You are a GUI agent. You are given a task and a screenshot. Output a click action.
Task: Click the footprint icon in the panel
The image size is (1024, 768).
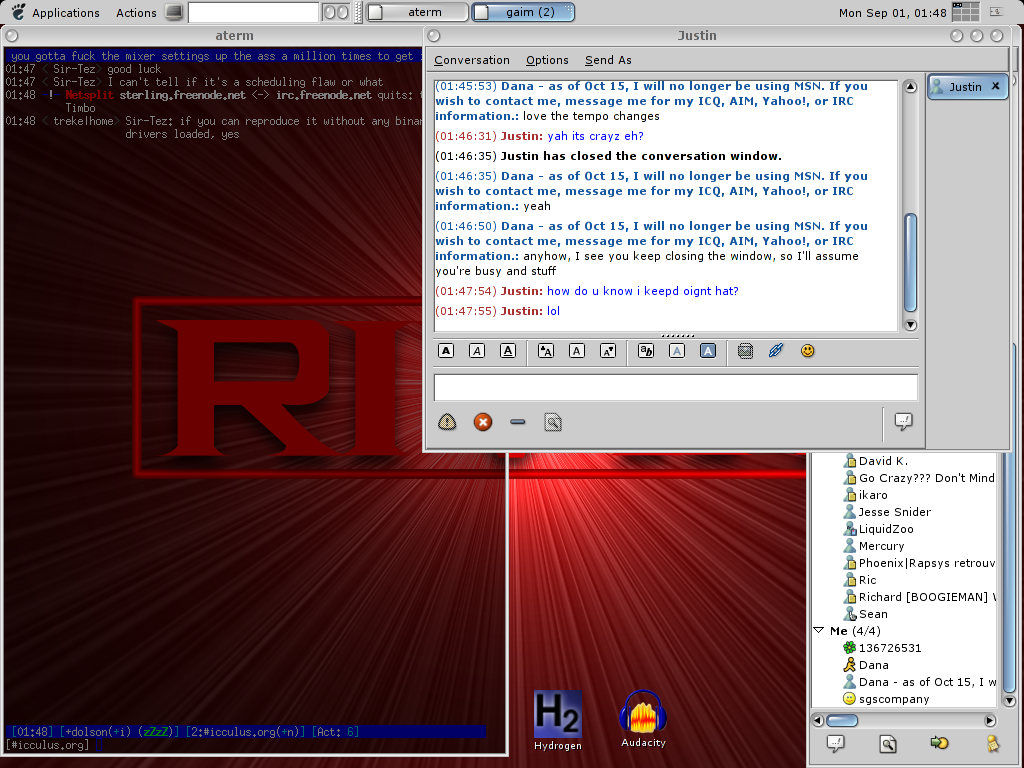[x=18, y=11]
